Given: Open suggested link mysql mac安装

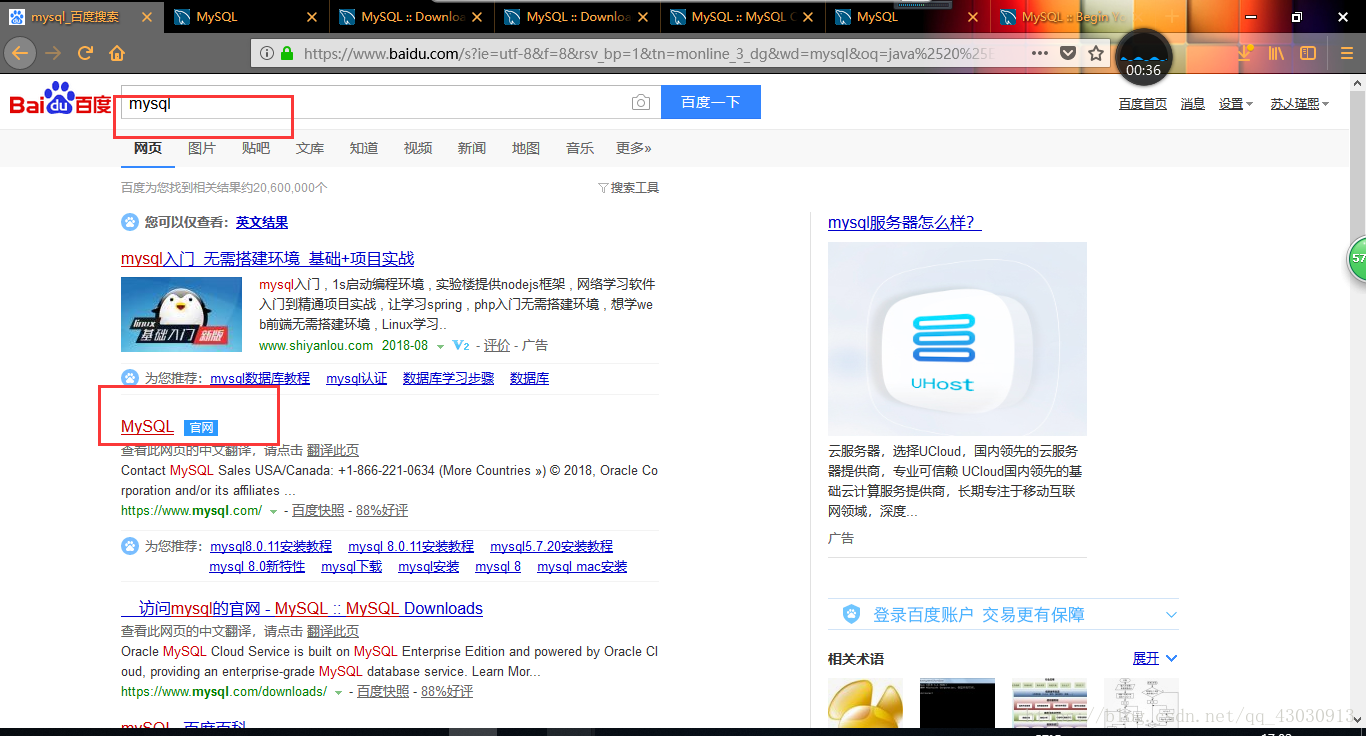Looking at the screenshot, I should click(x=582, y=566).
